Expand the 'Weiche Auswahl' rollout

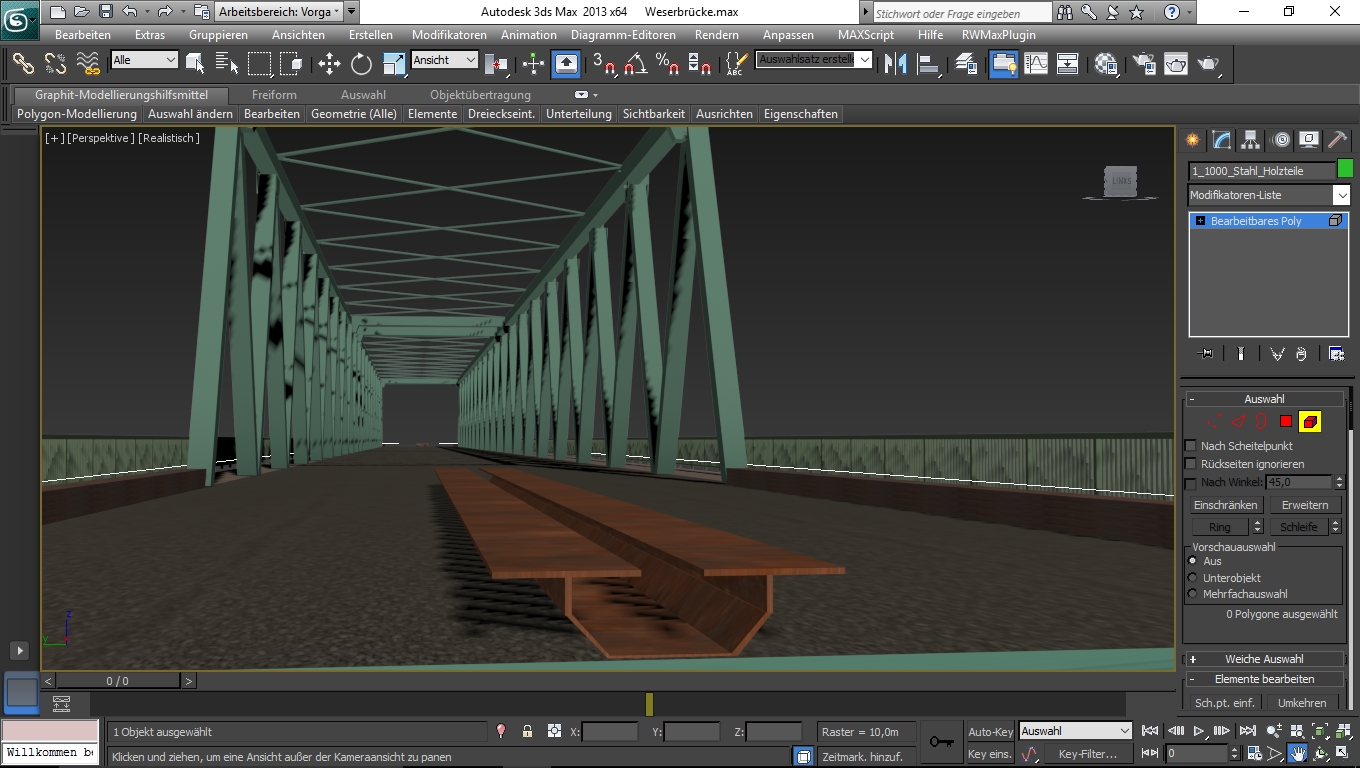(1264, 659)
